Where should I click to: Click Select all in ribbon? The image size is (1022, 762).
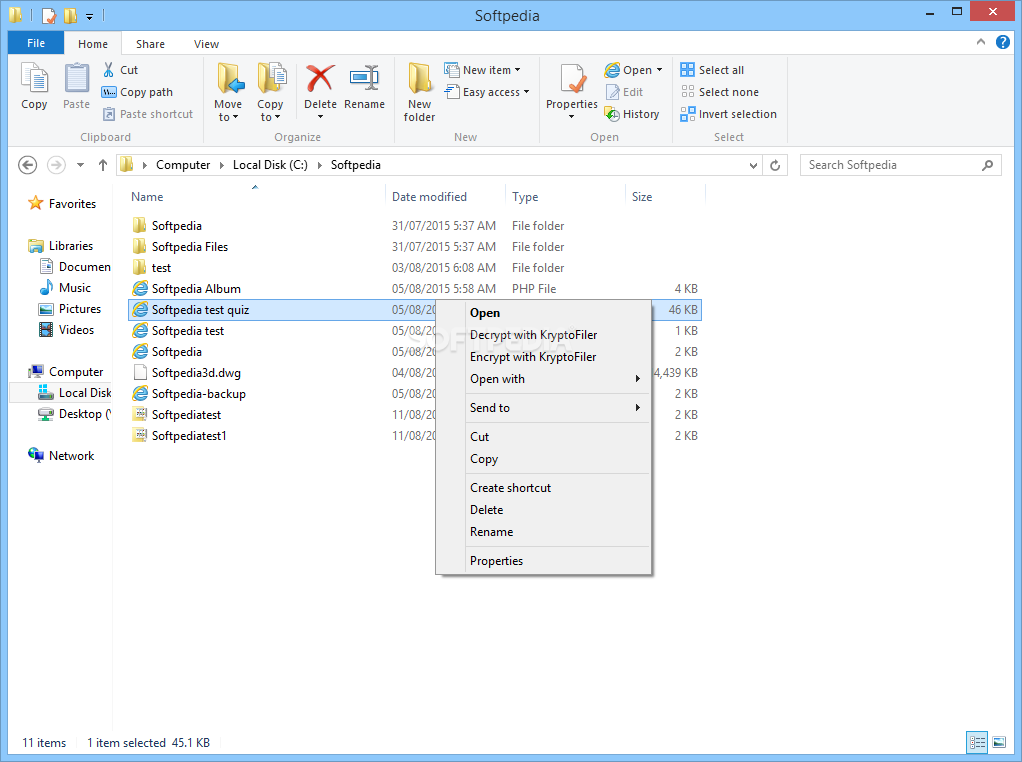click(x=712, y=70)
